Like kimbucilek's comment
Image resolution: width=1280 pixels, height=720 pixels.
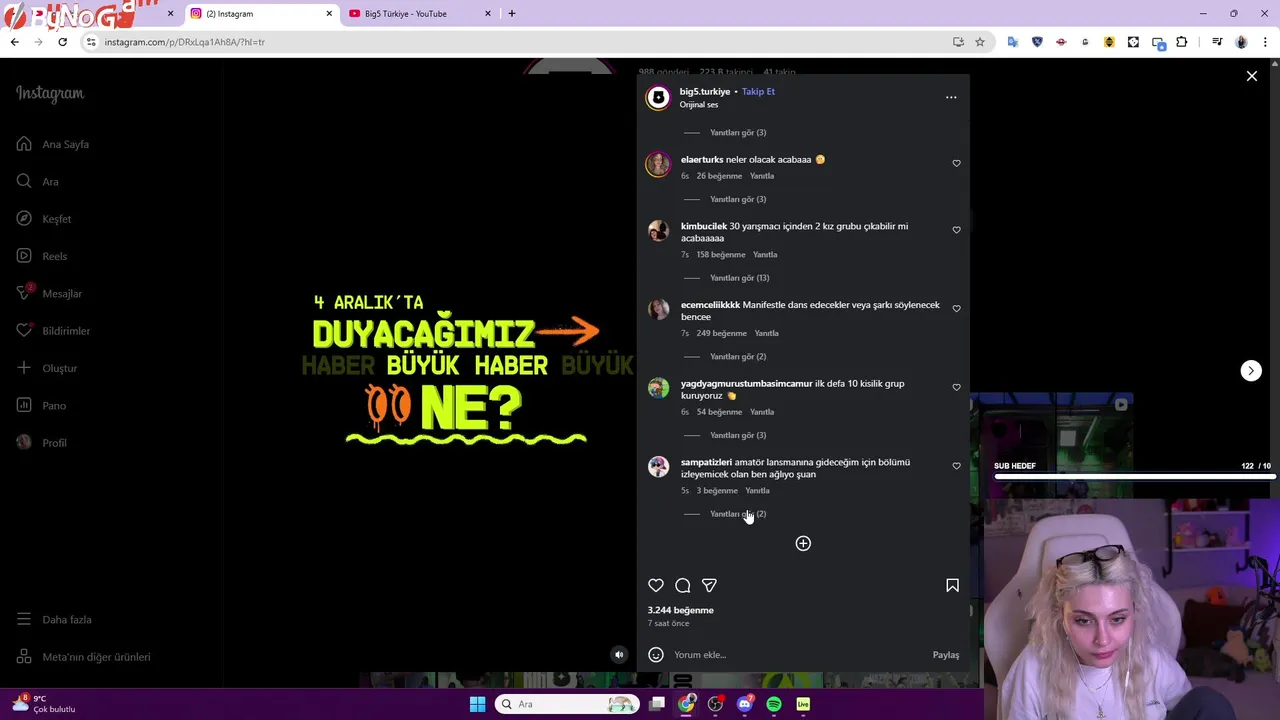[956, 230]
